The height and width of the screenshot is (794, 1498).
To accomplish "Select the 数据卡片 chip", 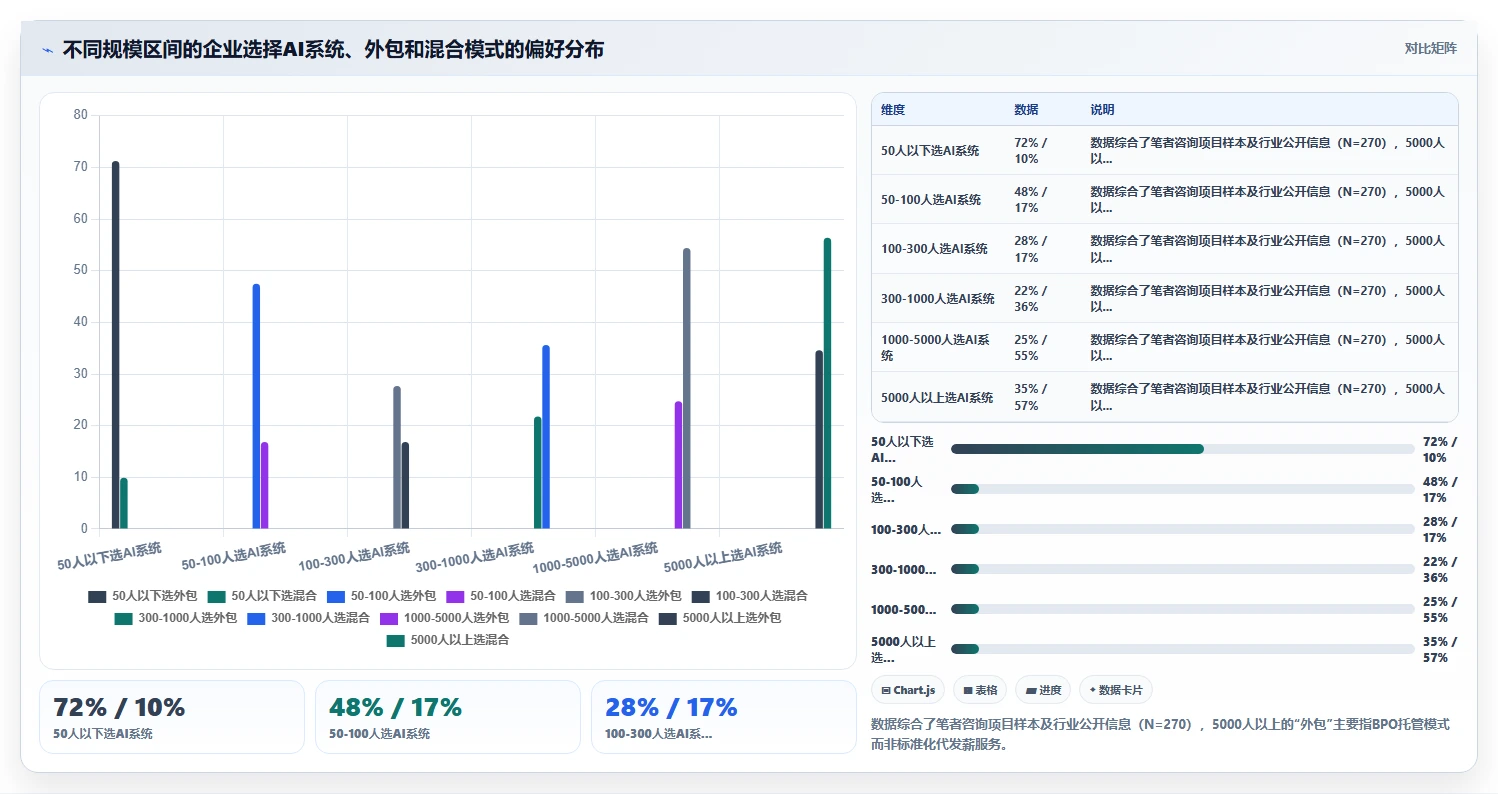I will pyautogui.click(x=1116, y=690).
